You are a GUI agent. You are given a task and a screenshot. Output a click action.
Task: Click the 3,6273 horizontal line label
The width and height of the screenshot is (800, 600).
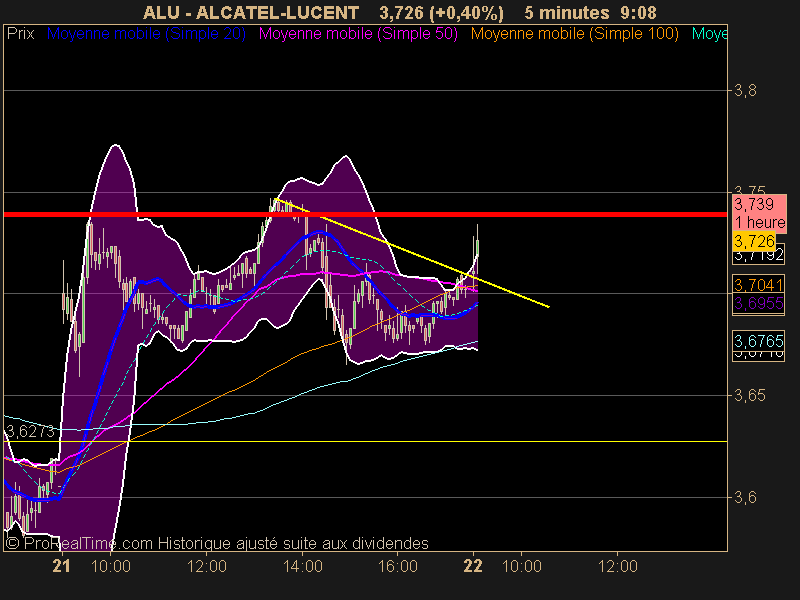click(x=30, y=432)
